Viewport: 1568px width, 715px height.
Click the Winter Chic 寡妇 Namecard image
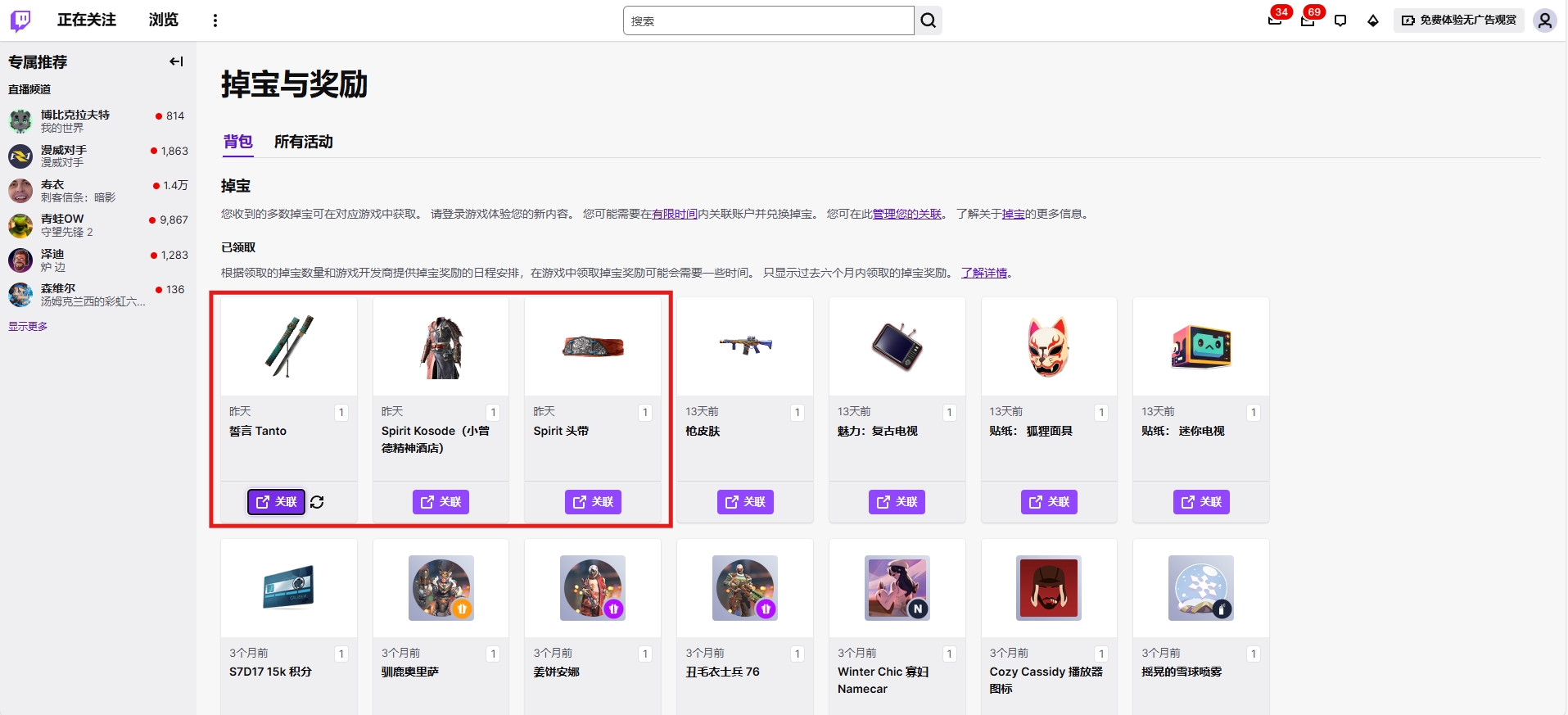(897, 588)
